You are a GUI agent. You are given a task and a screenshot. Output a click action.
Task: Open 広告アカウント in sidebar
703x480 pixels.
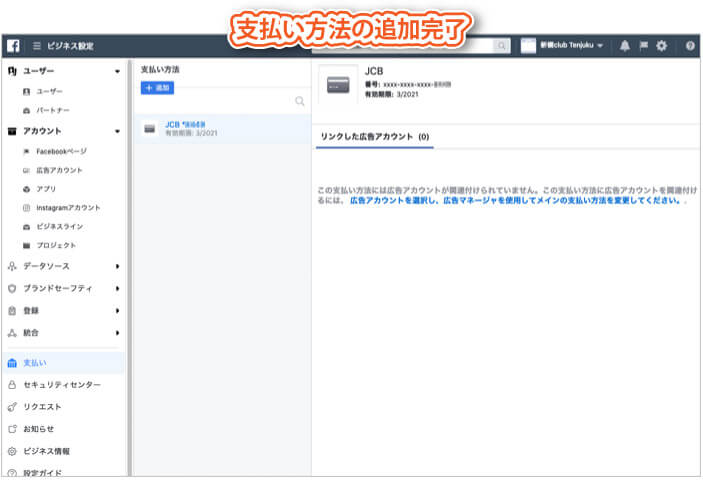click(x=59, y=170)
